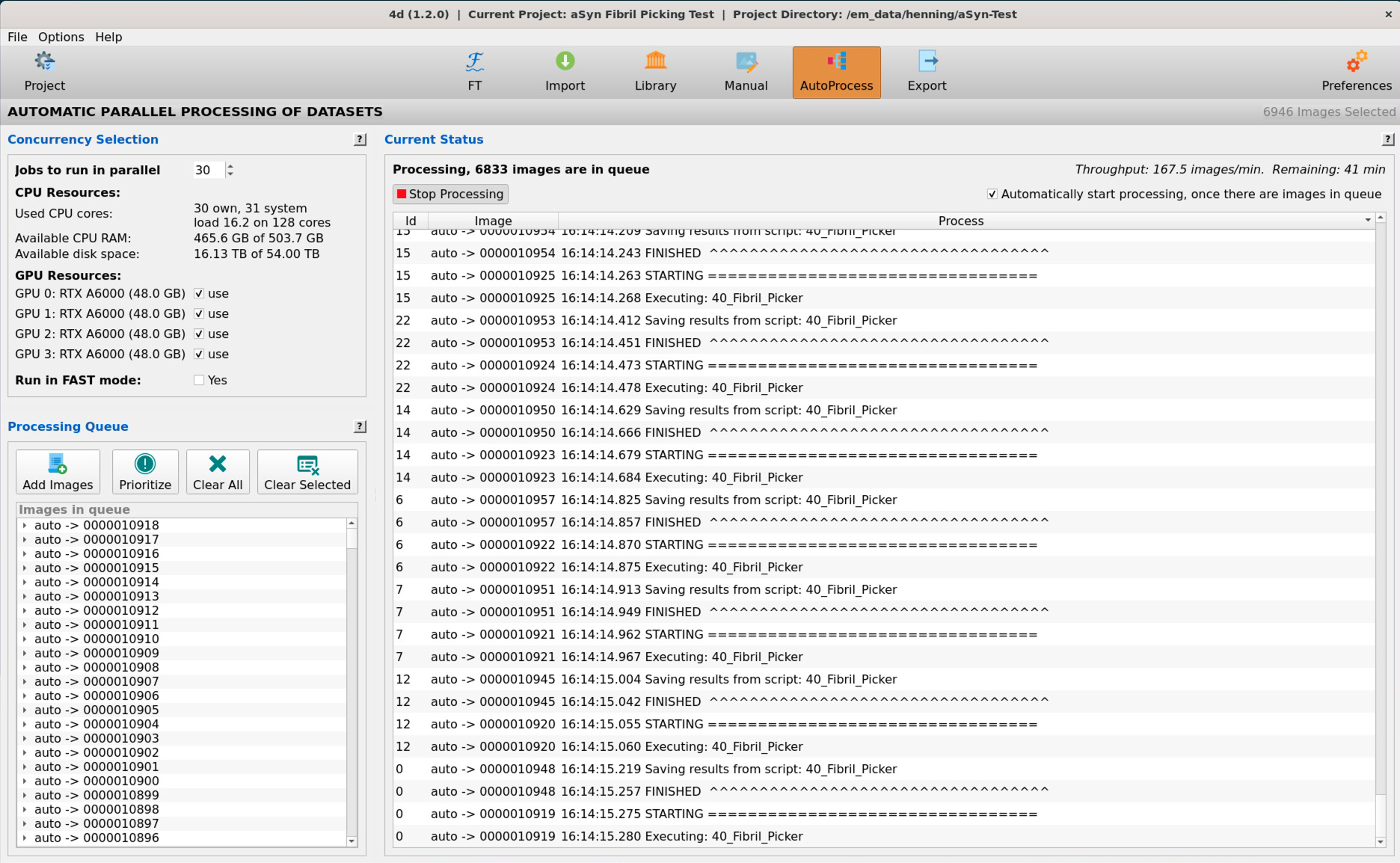Open the Help menu
The height and width of the screenshot is (863, 1400).
click(x=108, y=37)
